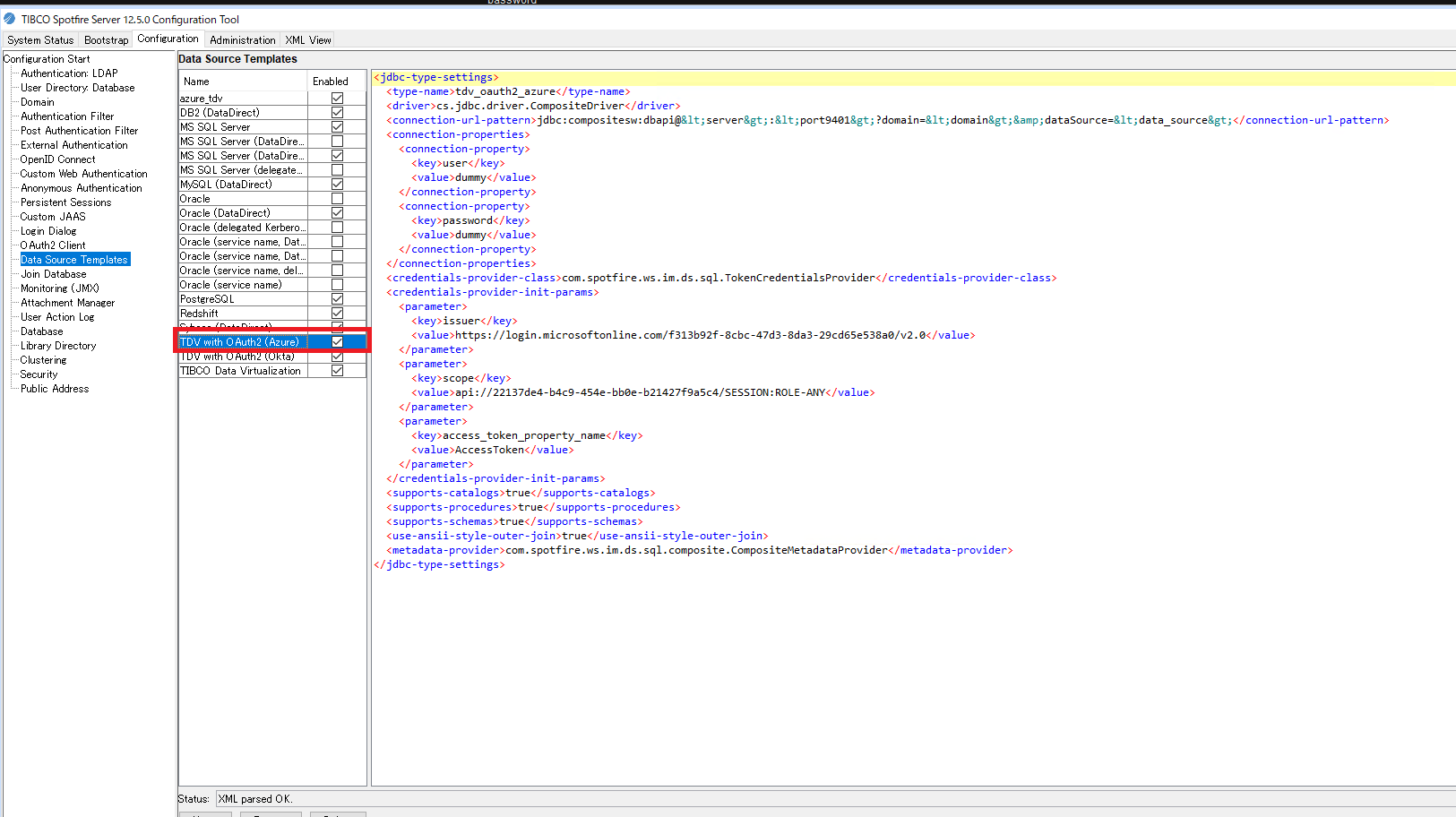Open the Bootstrap tab
This screenshot has width=1456, height=817.
[x=106, y=39]
